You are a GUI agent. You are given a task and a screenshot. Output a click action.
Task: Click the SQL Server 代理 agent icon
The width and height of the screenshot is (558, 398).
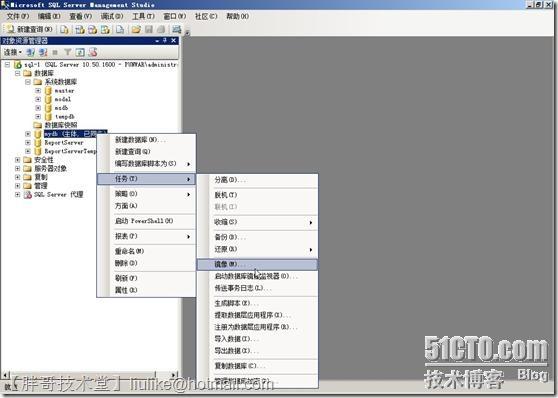point(27,194)
